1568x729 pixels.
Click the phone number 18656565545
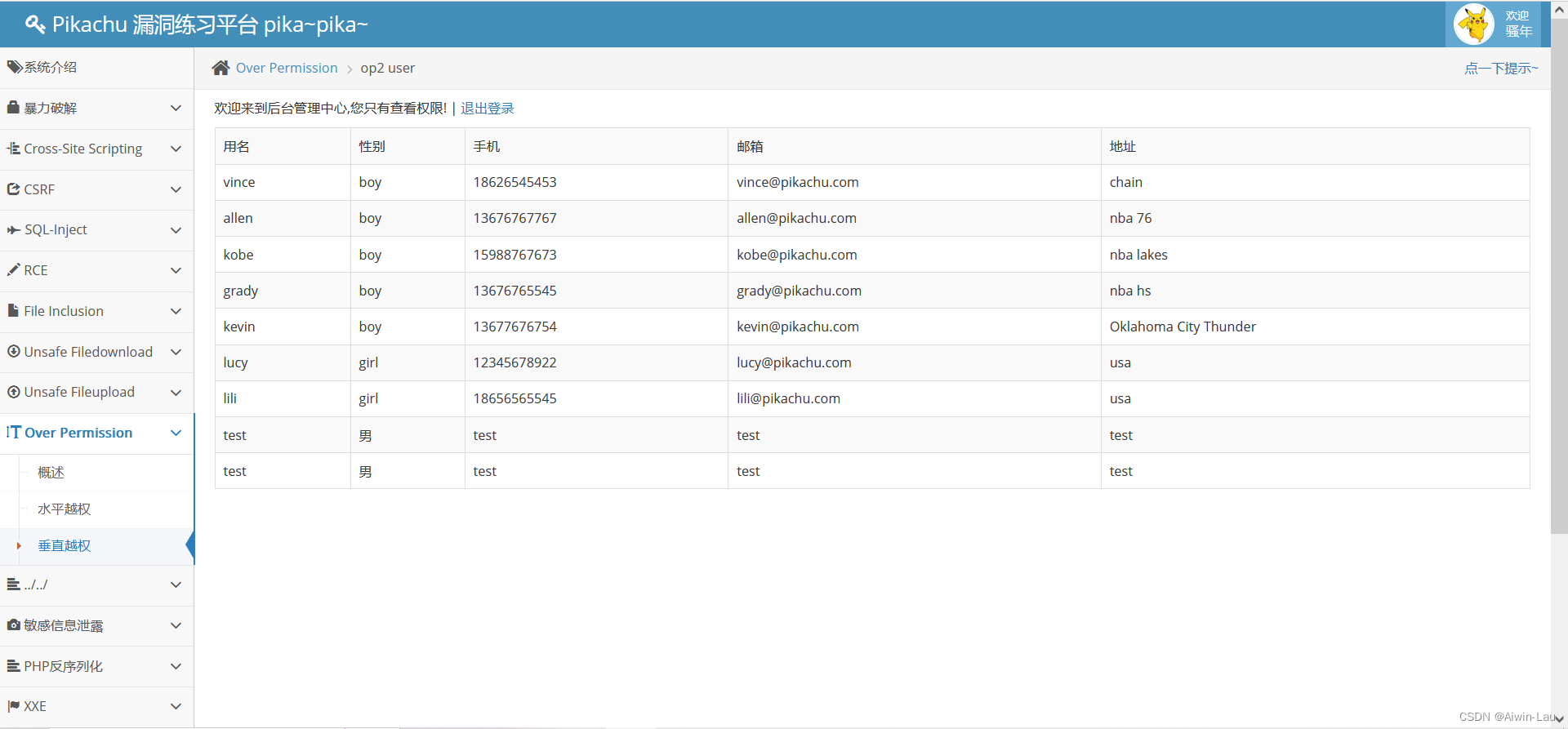coord(514,398)
